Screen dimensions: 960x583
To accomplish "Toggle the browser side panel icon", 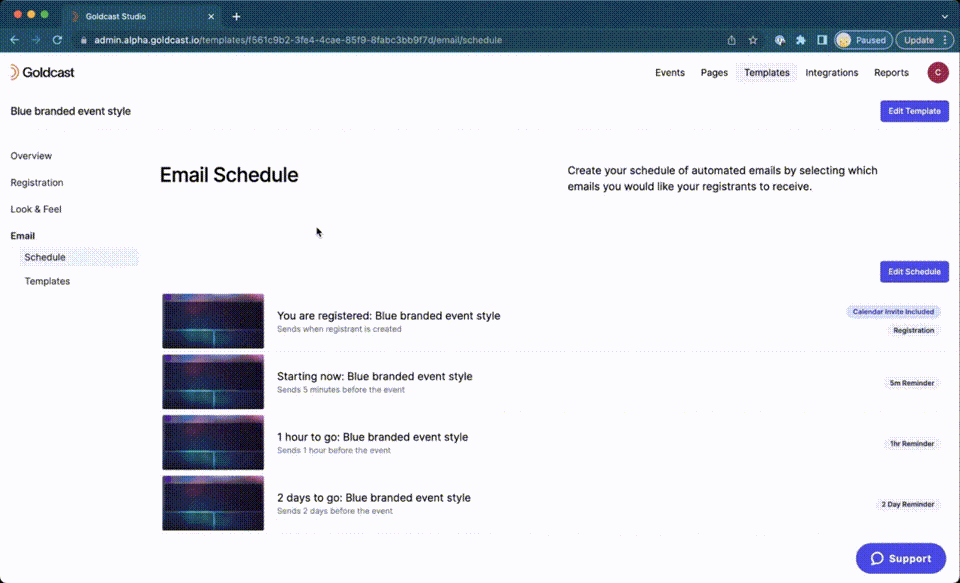I will click(822, 40).
